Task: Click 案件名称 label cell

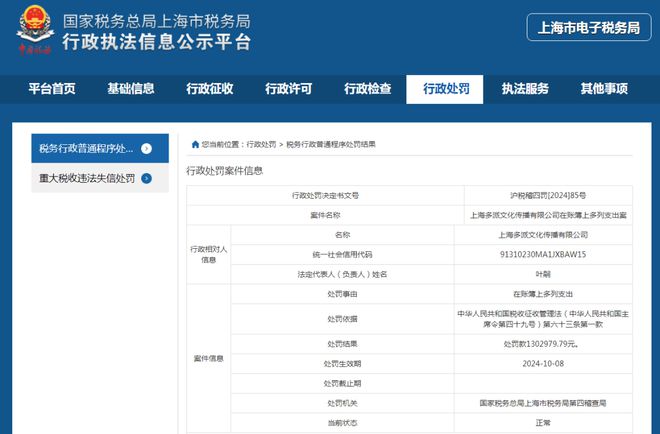Action: [325, 215]
